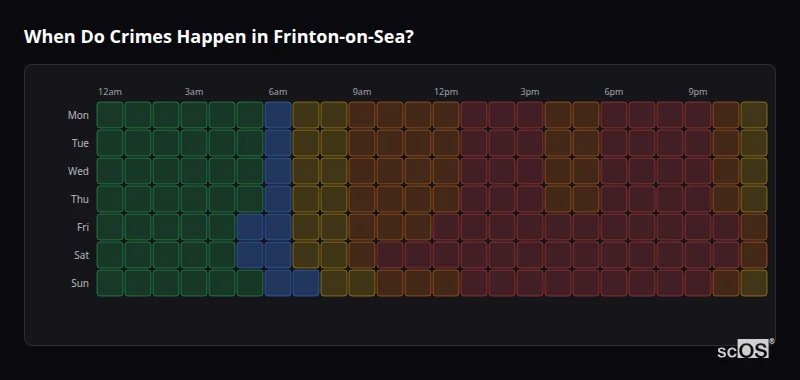Image resolution: width=800 pixels, height=380 pixels.
Task: Select the Wednesday 6am blue cell
Action: tap(278, 171)
